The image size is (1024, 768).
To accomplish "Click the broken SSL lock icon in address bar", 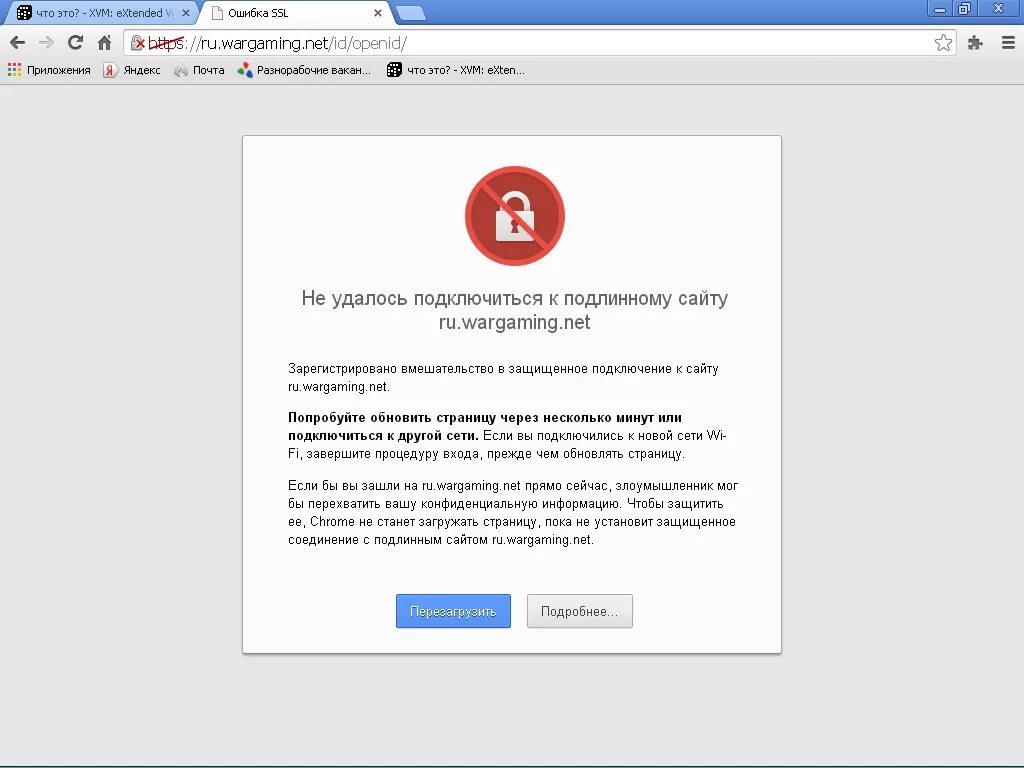I will pos(137,43).
